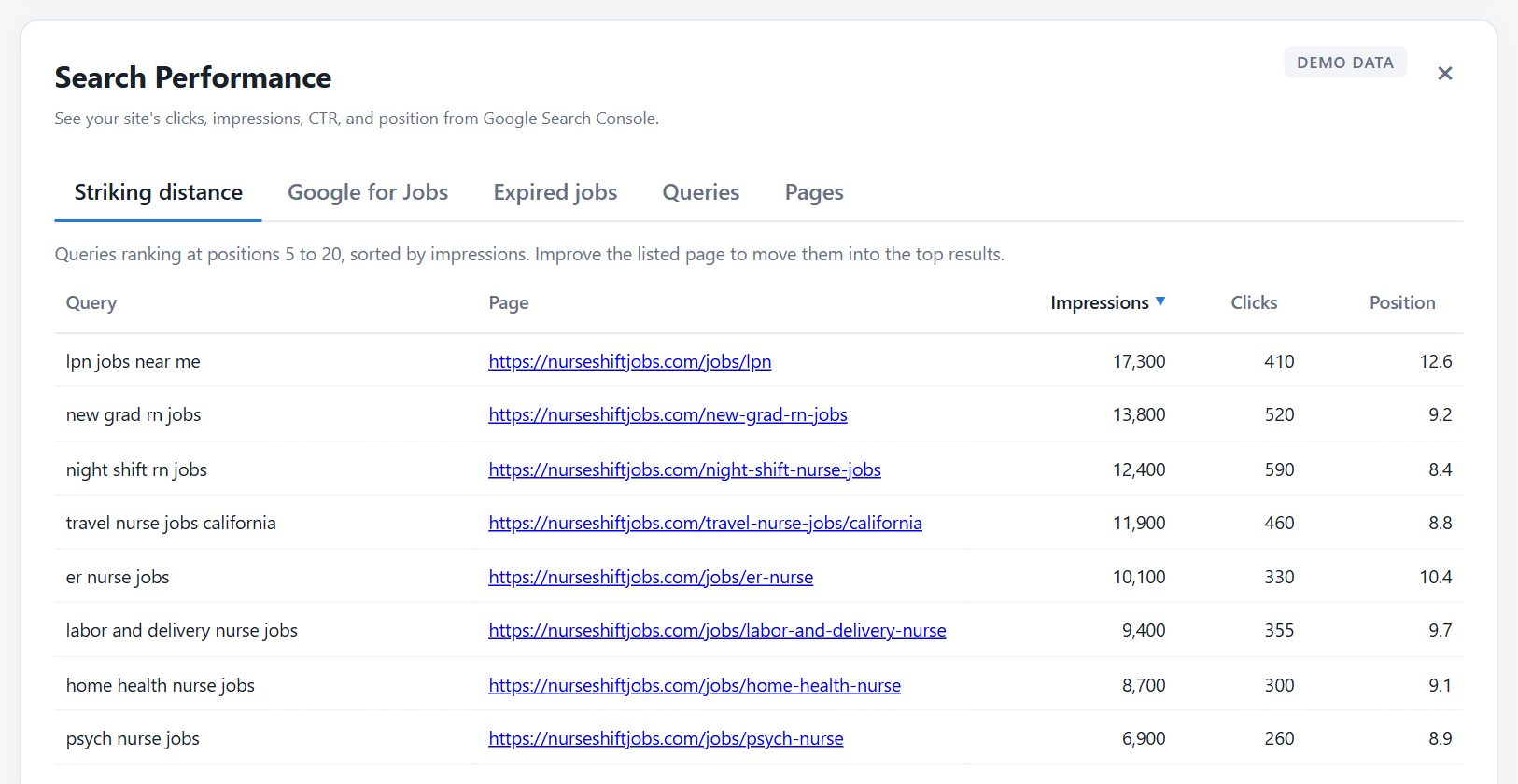Click the 'home health nurse jobs' query
This screenshot has width=1518, height=784.
click(x=161, y=685)
